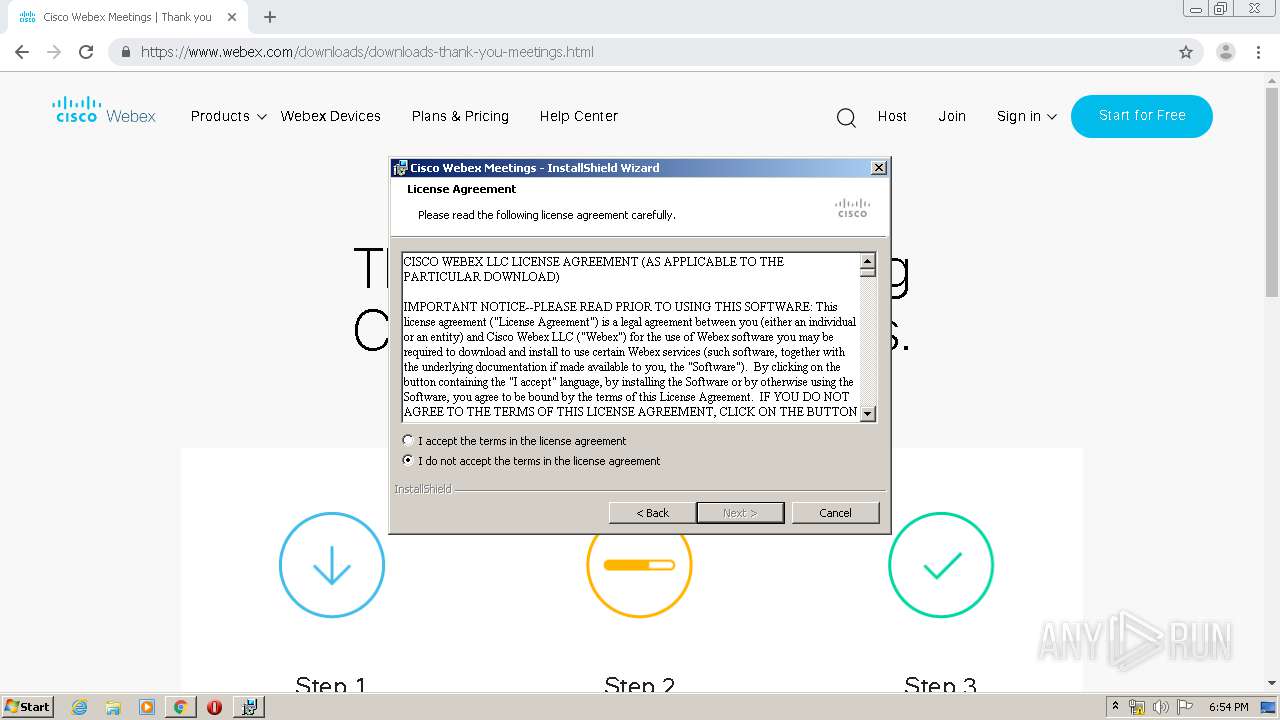Open Internet Explorer from the taskbar
The height and width of the screenshot is (720, 1280).
click(80, 707)
